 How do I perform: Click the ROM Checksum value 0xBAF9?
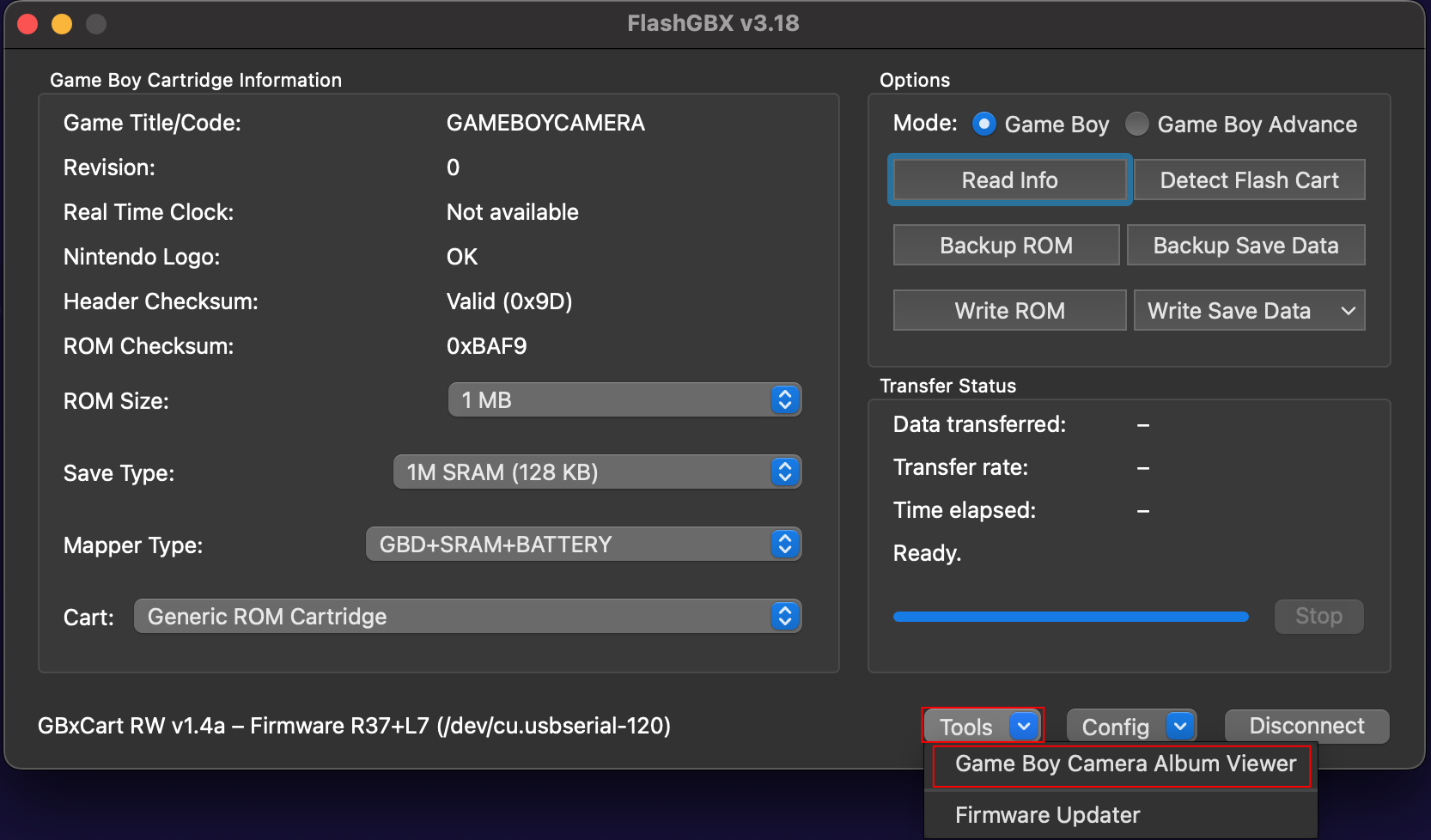[x=486, y=346]
